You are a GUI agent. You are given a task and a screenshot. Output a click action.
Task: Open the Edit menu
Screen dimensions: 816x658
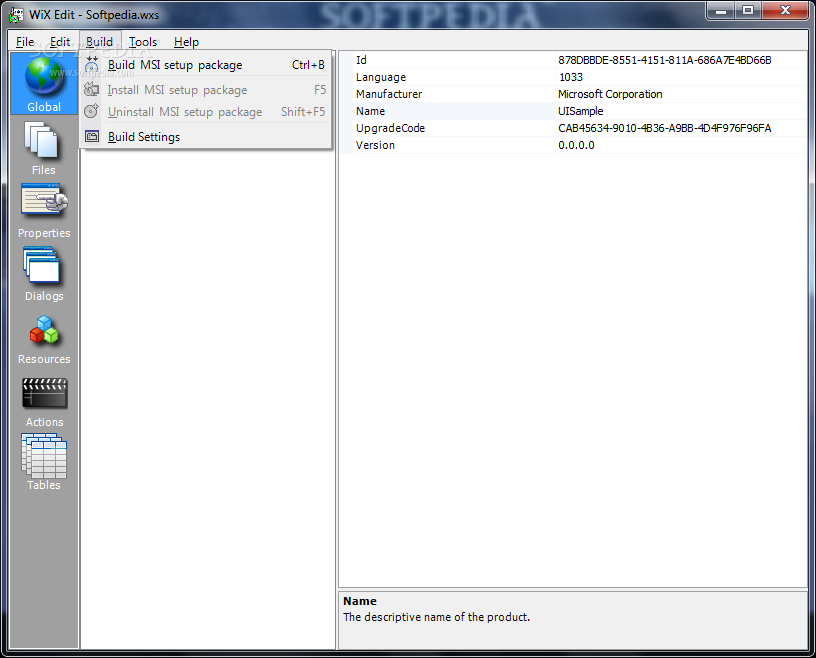[x=60, y=42]
